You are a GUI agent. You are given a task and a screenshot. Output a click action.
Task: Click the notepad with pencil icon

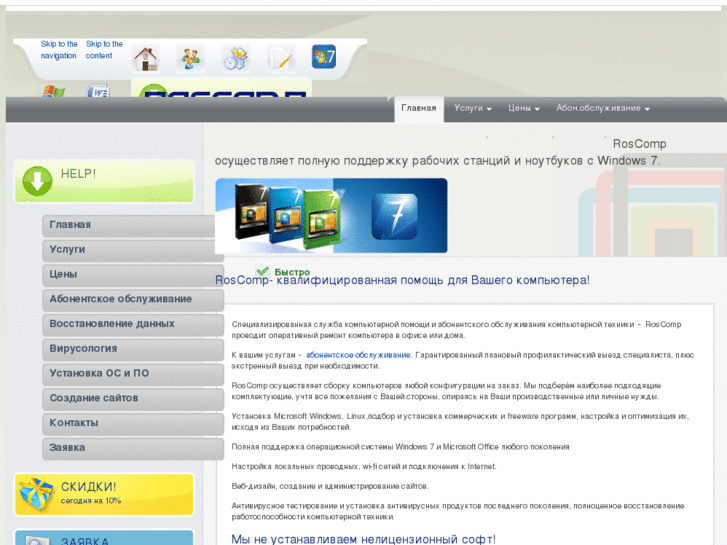[281, 59]
